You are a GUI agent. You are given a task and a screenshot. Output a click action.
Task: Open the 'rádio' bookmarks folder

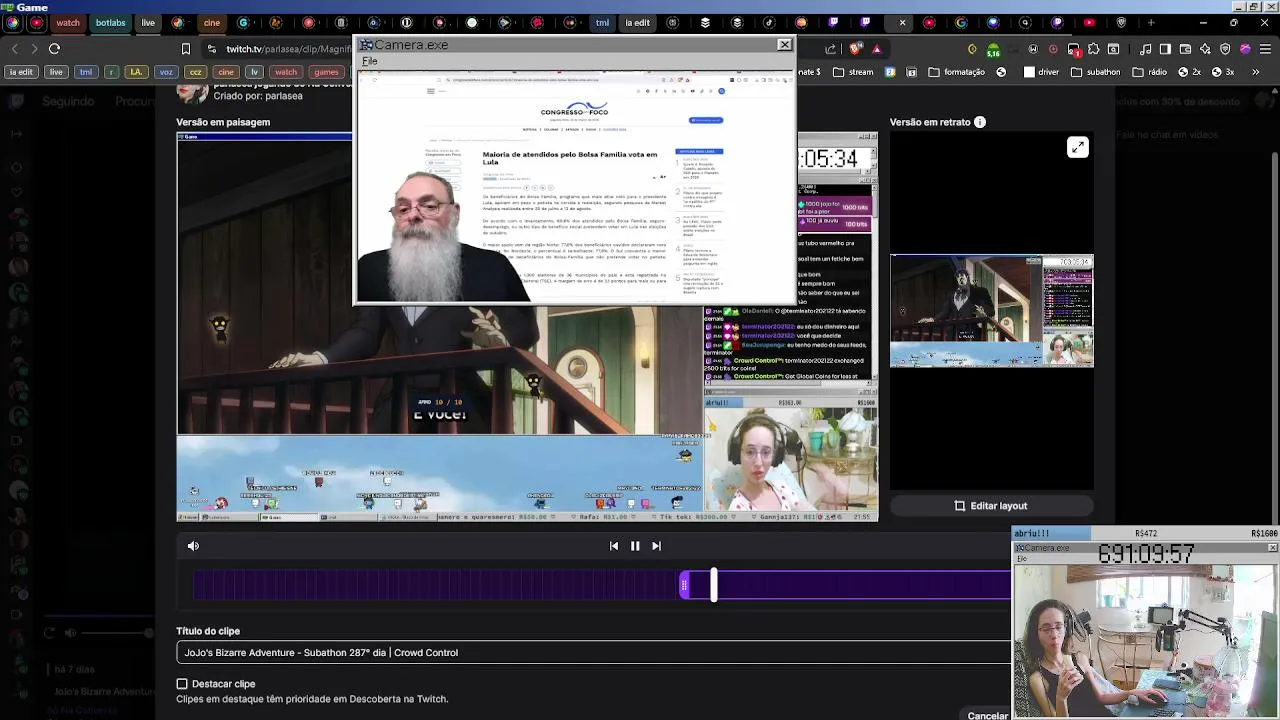(x=1149, y=72)
